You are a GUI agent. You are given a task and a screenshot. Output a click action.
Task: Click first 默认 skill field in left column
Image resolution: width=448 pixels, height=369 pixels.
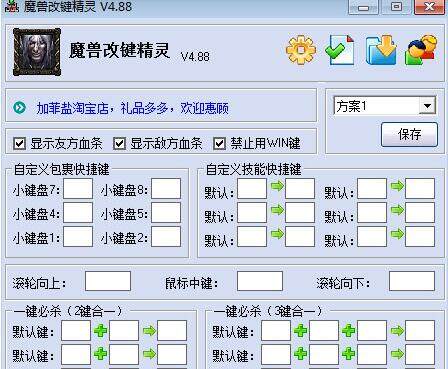252,189
